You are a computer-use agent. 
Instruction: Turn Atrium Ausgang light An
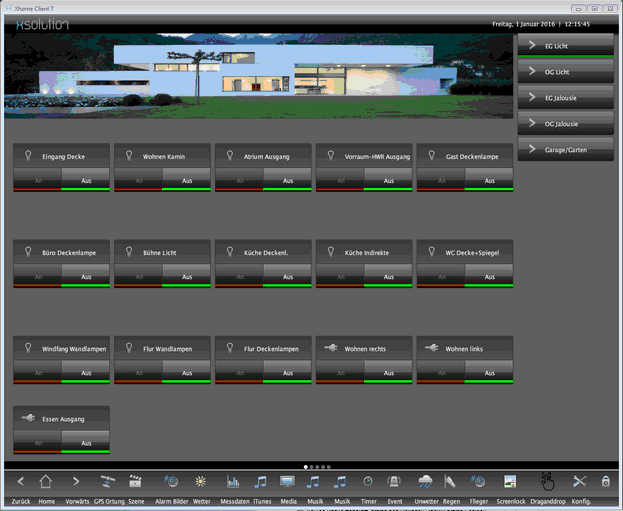(x=240, y=180)
